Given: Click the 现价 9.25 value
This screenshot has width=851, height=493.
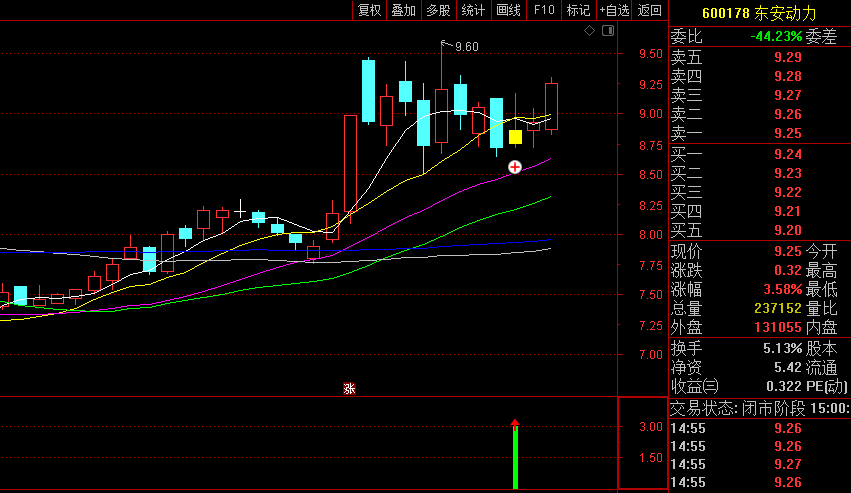Looking at the screenshot, I should click(x=788, y=251).
